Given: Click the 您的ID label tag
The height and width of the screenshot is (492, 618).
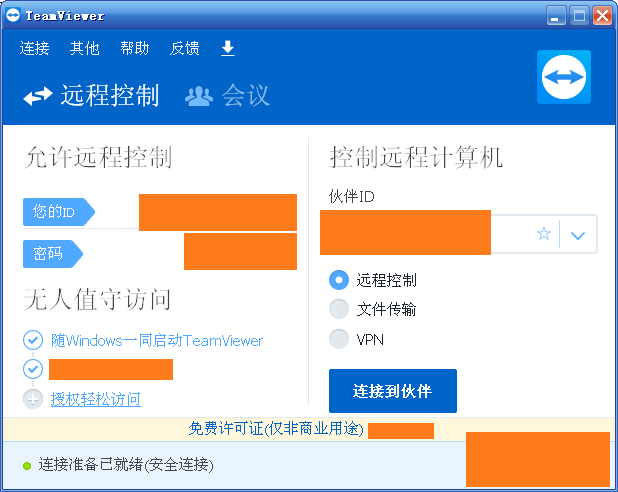Looking at the screenshot, I should pyautogui.click(x=59, y=212).
